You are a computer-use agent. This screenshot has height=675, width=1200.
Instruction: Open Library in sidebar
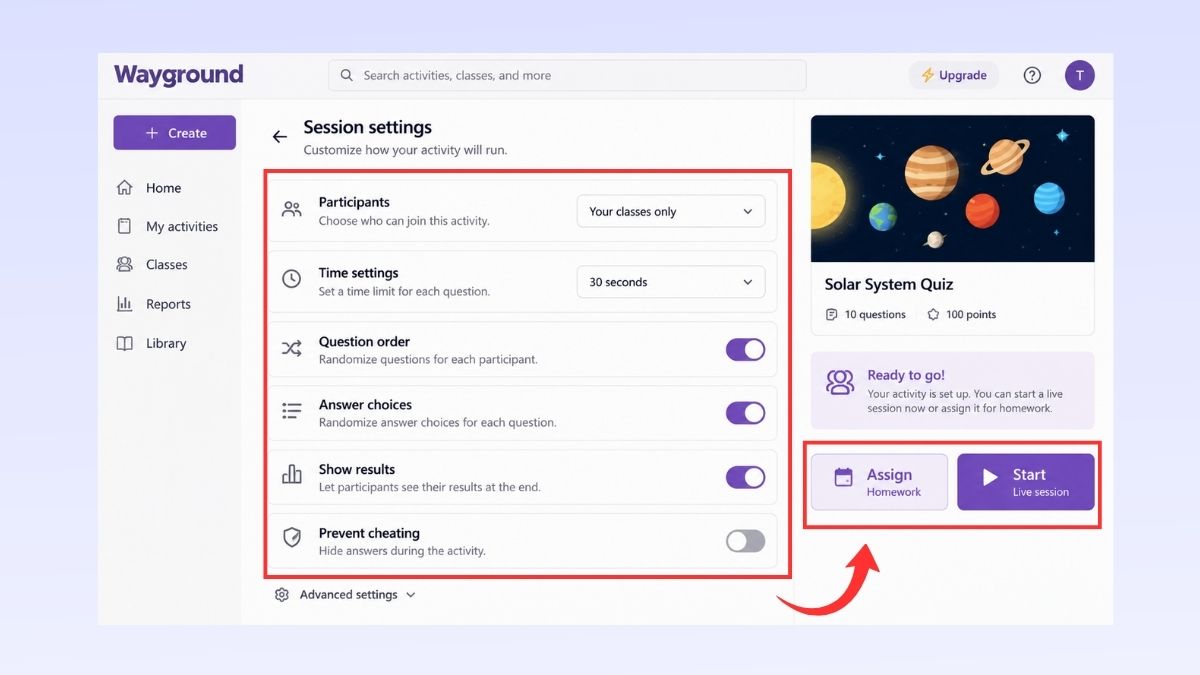pyautogui.click(x=151, y=343)
